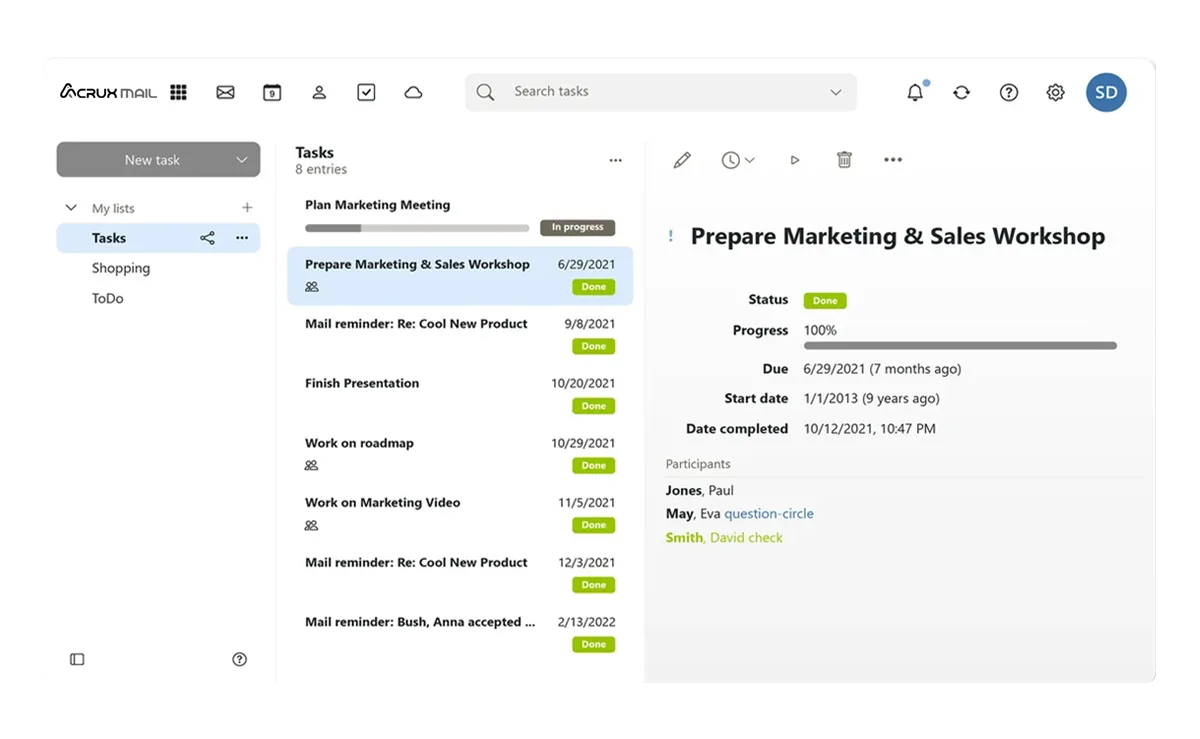1200x739 pixels.
Task: Open the Contacts person icon
Action: point(319,92)
